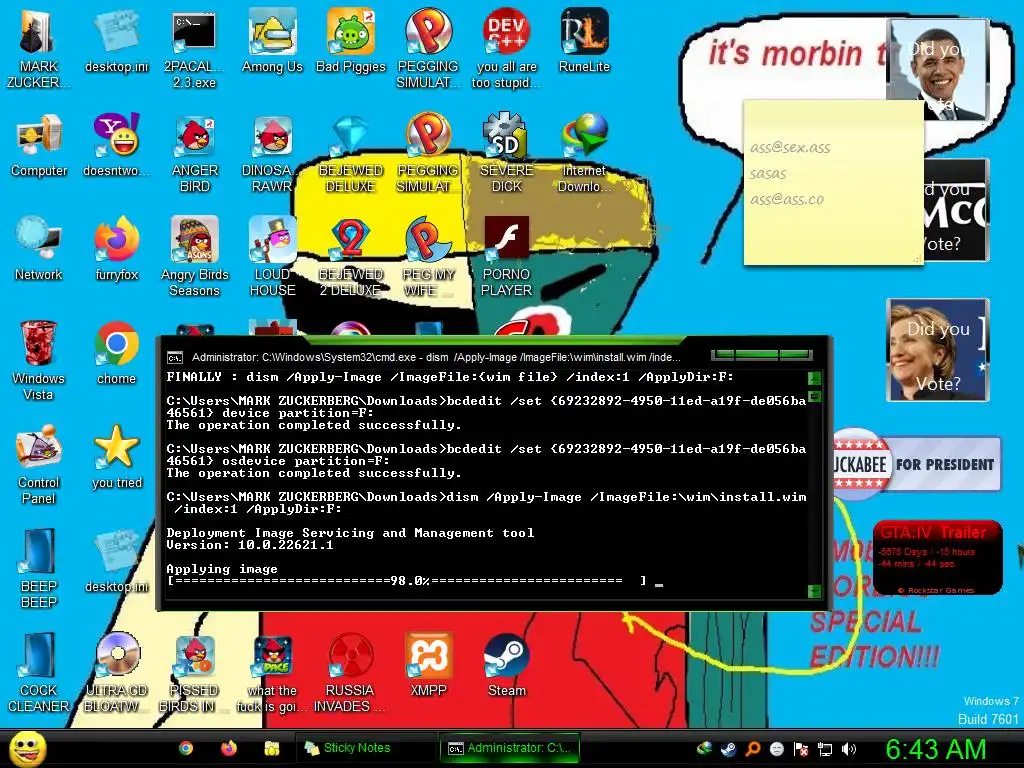Screen dimensions: 1024x768
Task: Open Action Center flag tray icon
Action: (801, 749)
